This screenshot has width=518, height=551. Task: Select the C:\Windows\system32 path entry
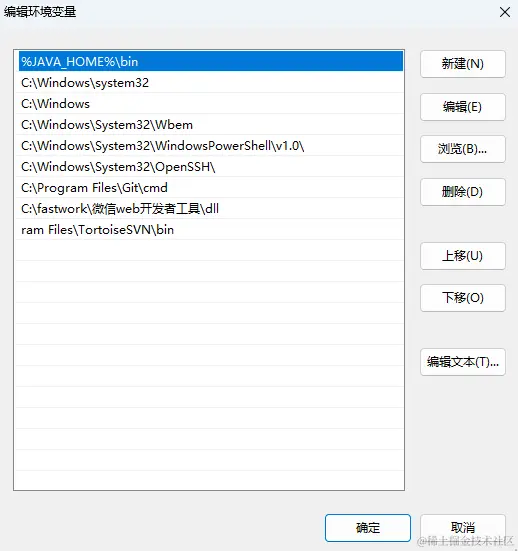pos(211,83)
